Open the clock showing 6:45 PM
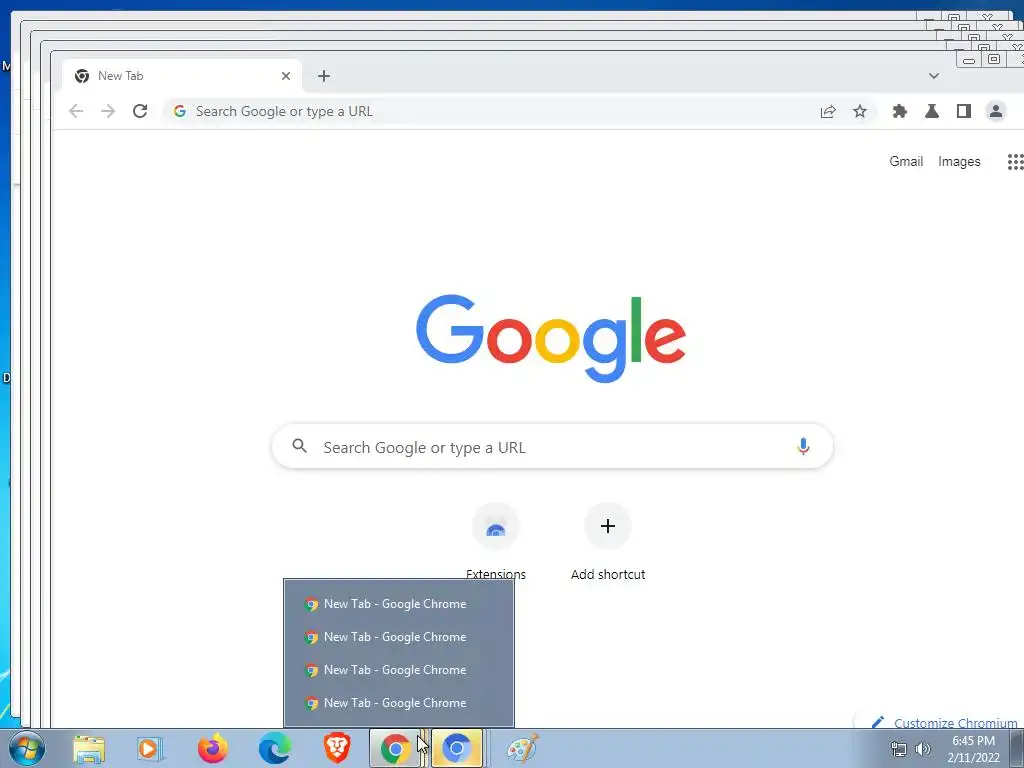The image size is (1024, 768). pos(974,749)
